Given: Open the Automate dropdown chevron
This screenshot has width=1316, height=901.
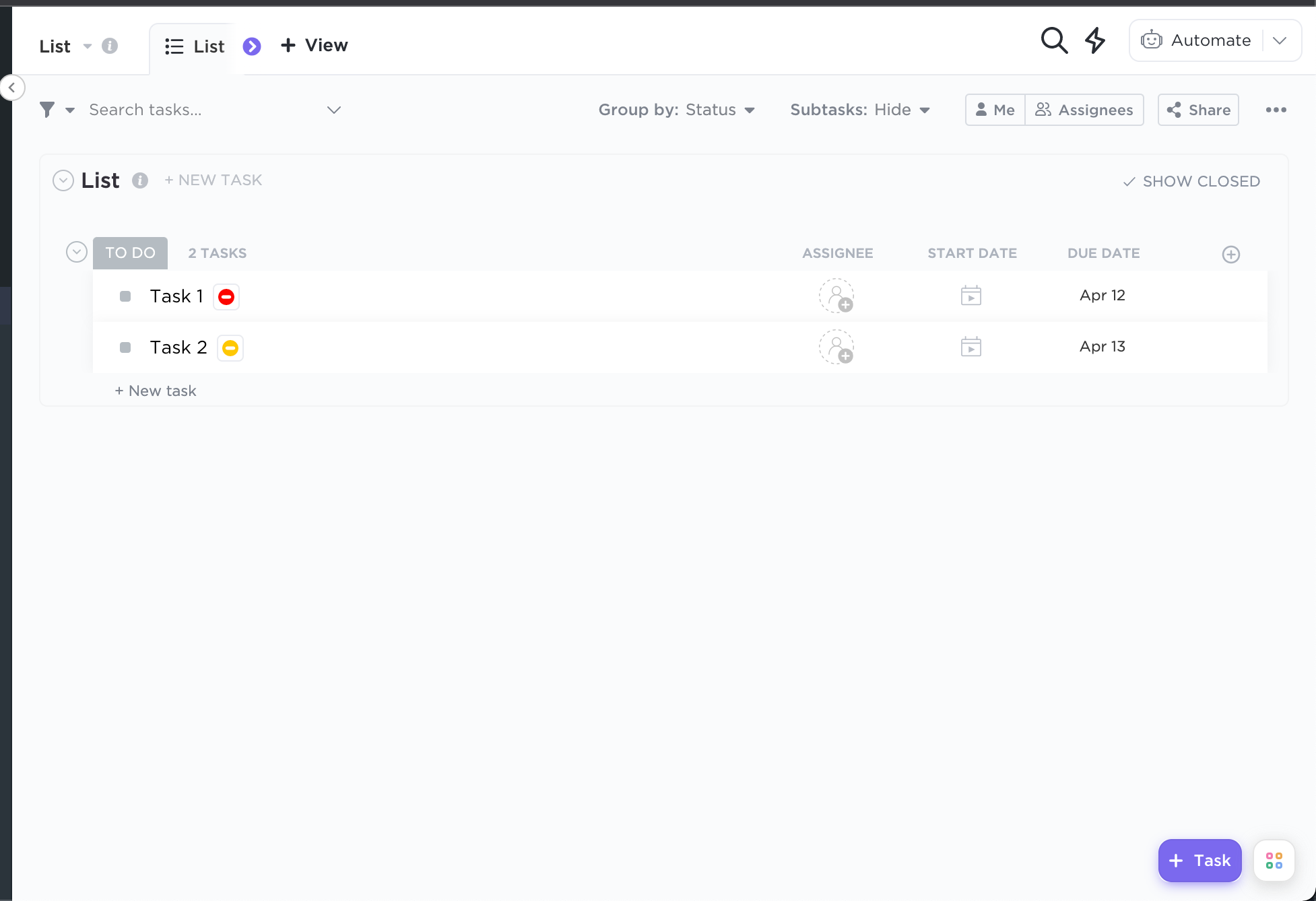Looking at the screenshot, I should pos(1280,40).
